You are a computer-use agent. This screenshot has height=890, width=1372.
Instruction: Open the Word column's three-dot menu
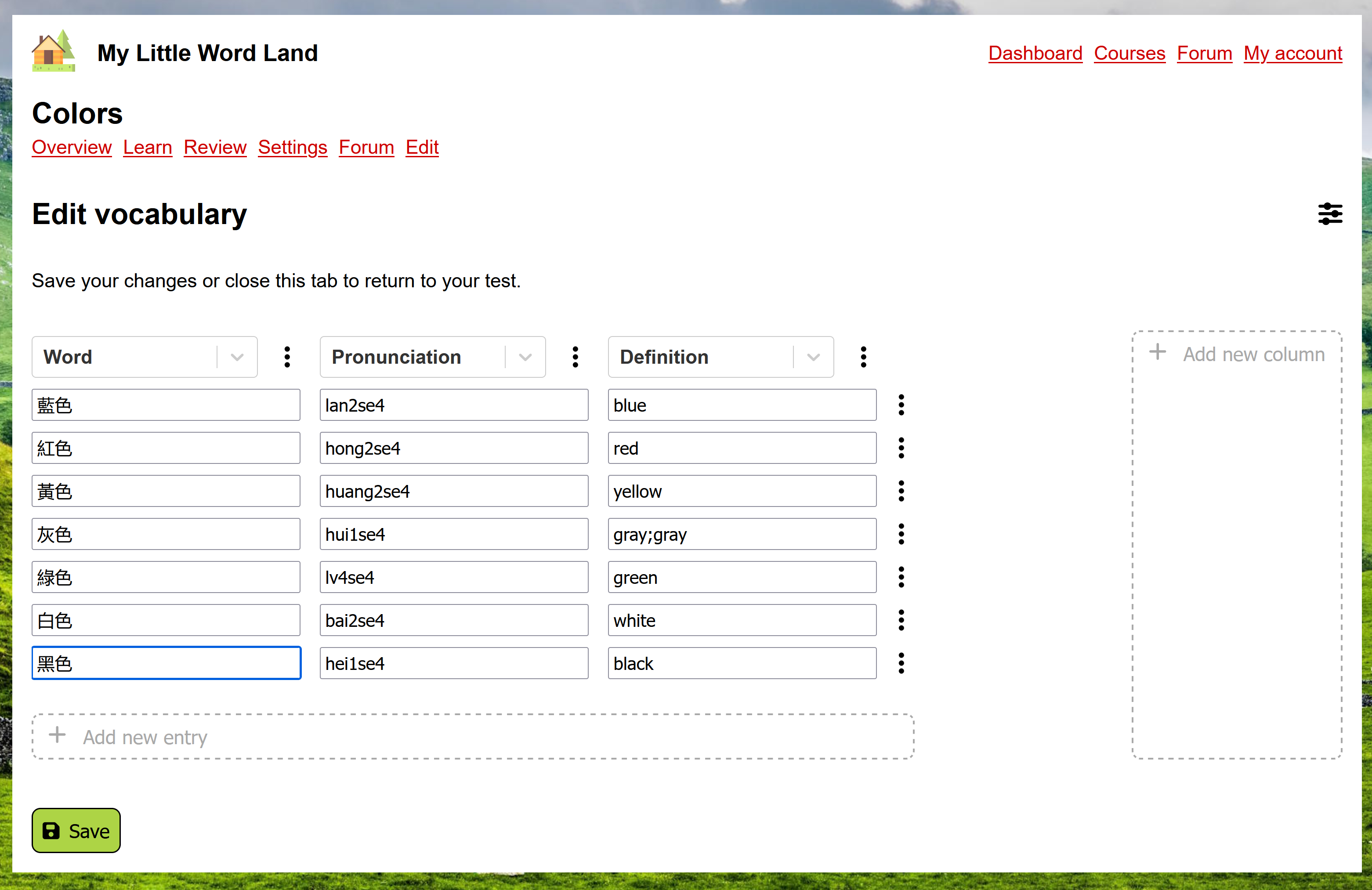[x=287, y=357]
